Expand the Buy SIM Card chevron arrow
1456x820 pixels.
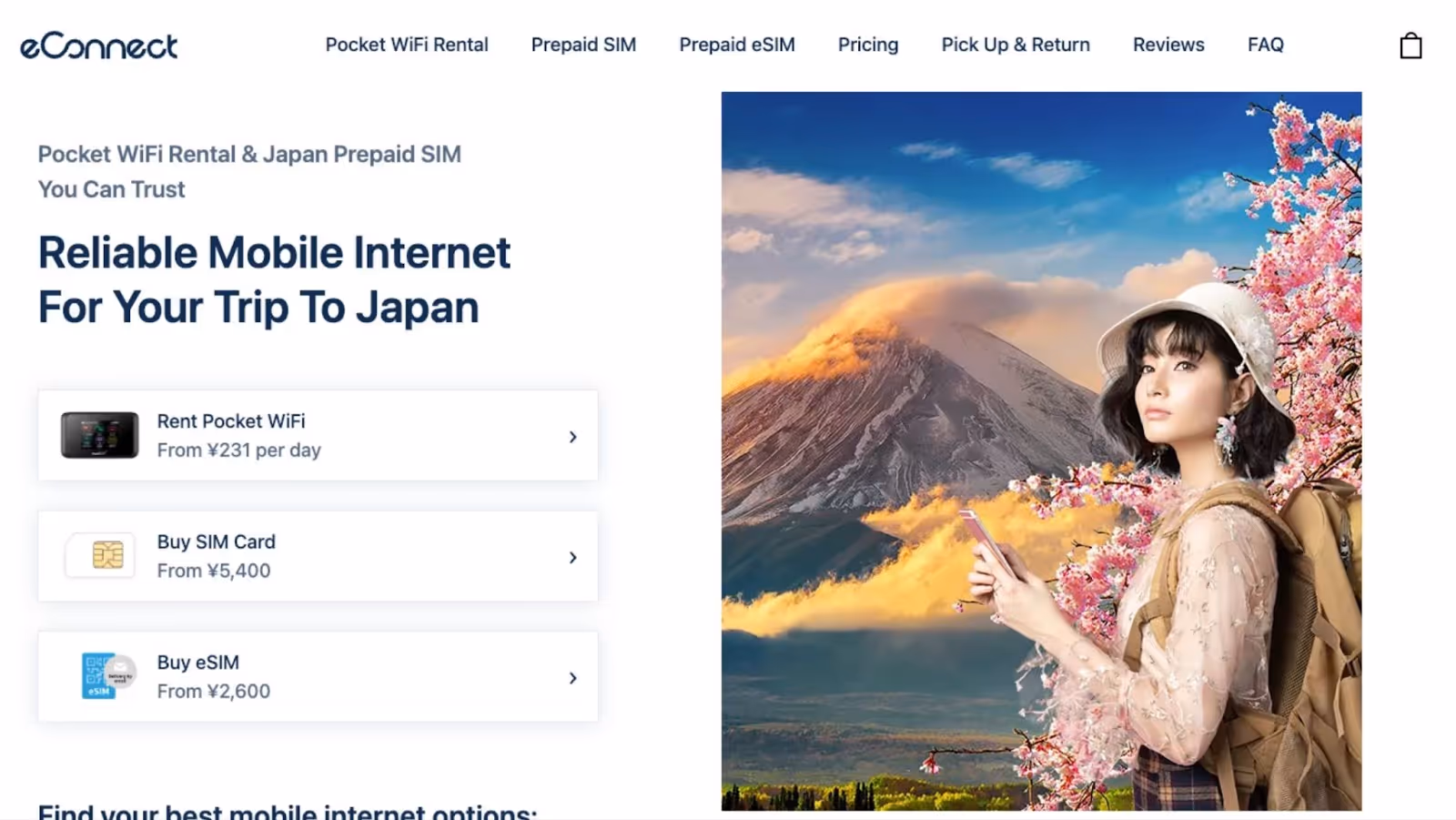[572, 557]
